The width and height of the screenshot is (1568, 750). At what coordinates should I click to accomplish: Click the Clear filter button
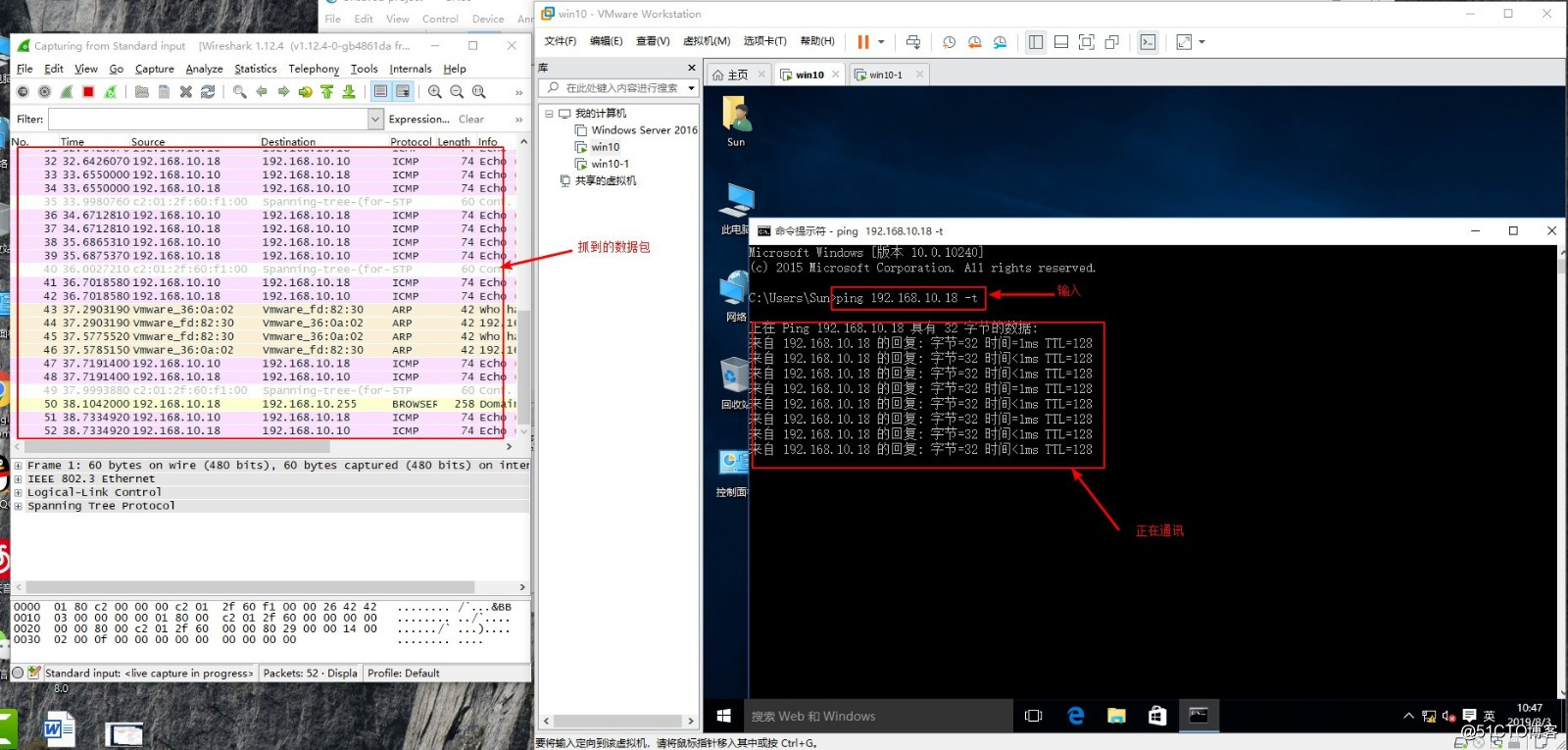pyautogui.click(x=471, y=119)
